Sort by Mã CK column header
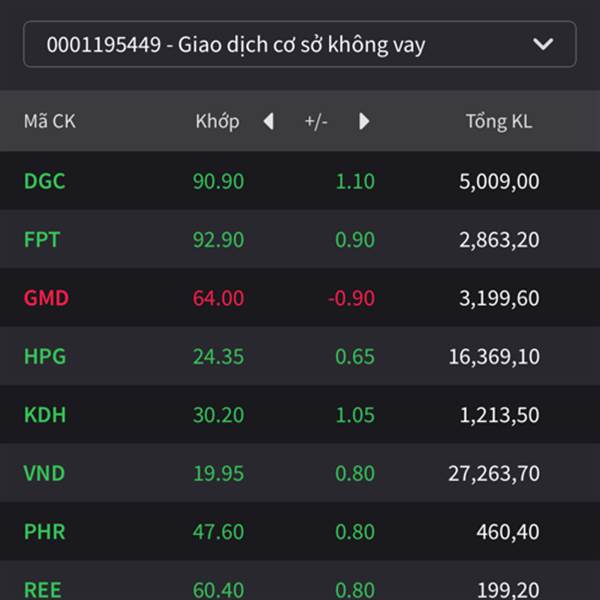 (x=50, y=121)
